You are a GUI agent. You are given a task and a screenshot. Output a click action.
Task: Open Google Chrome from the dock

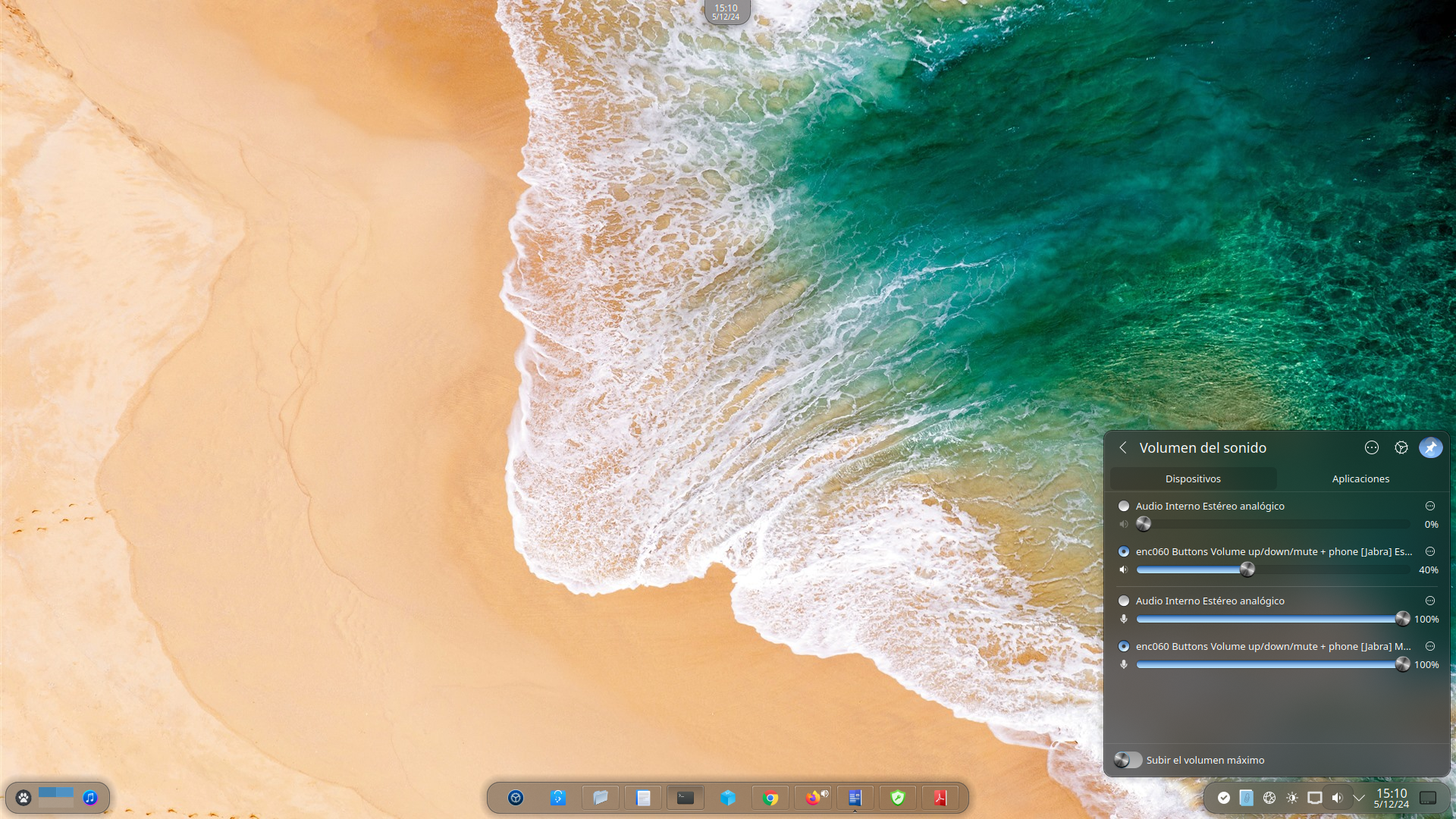point(770,798)
